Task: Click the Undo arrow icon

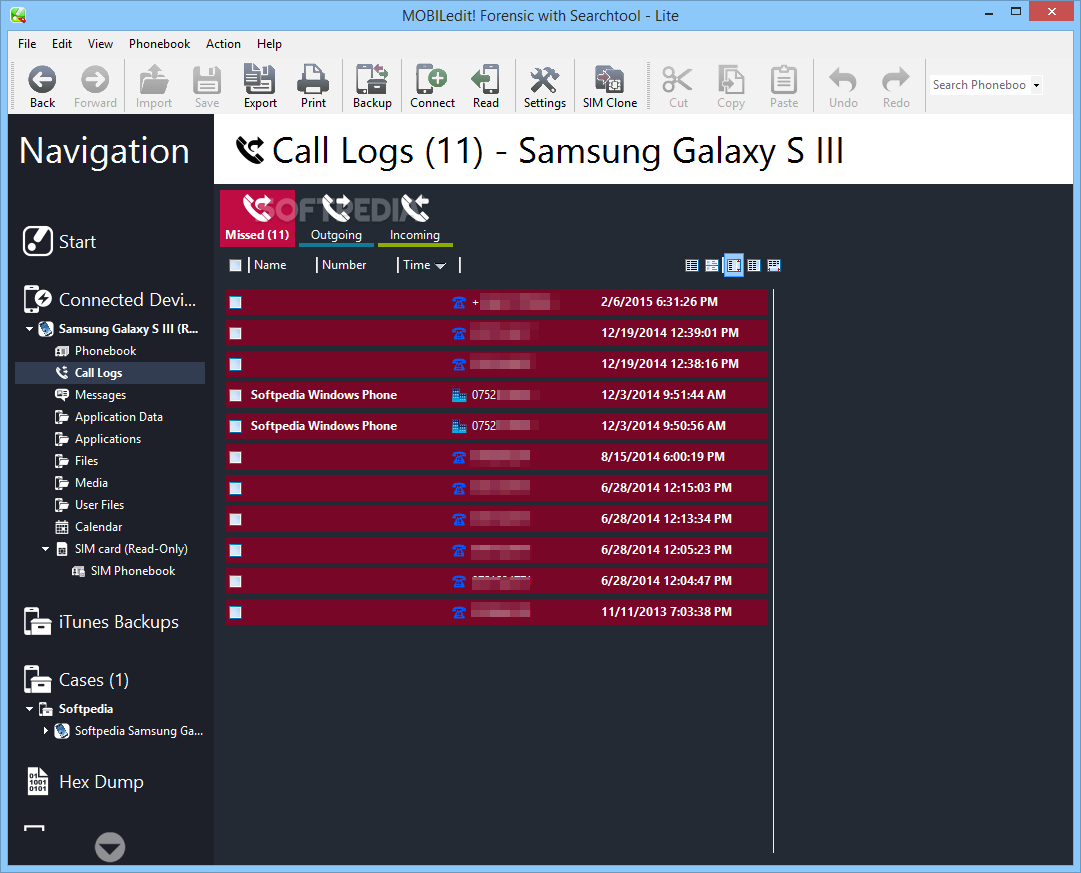Action: 842,80
